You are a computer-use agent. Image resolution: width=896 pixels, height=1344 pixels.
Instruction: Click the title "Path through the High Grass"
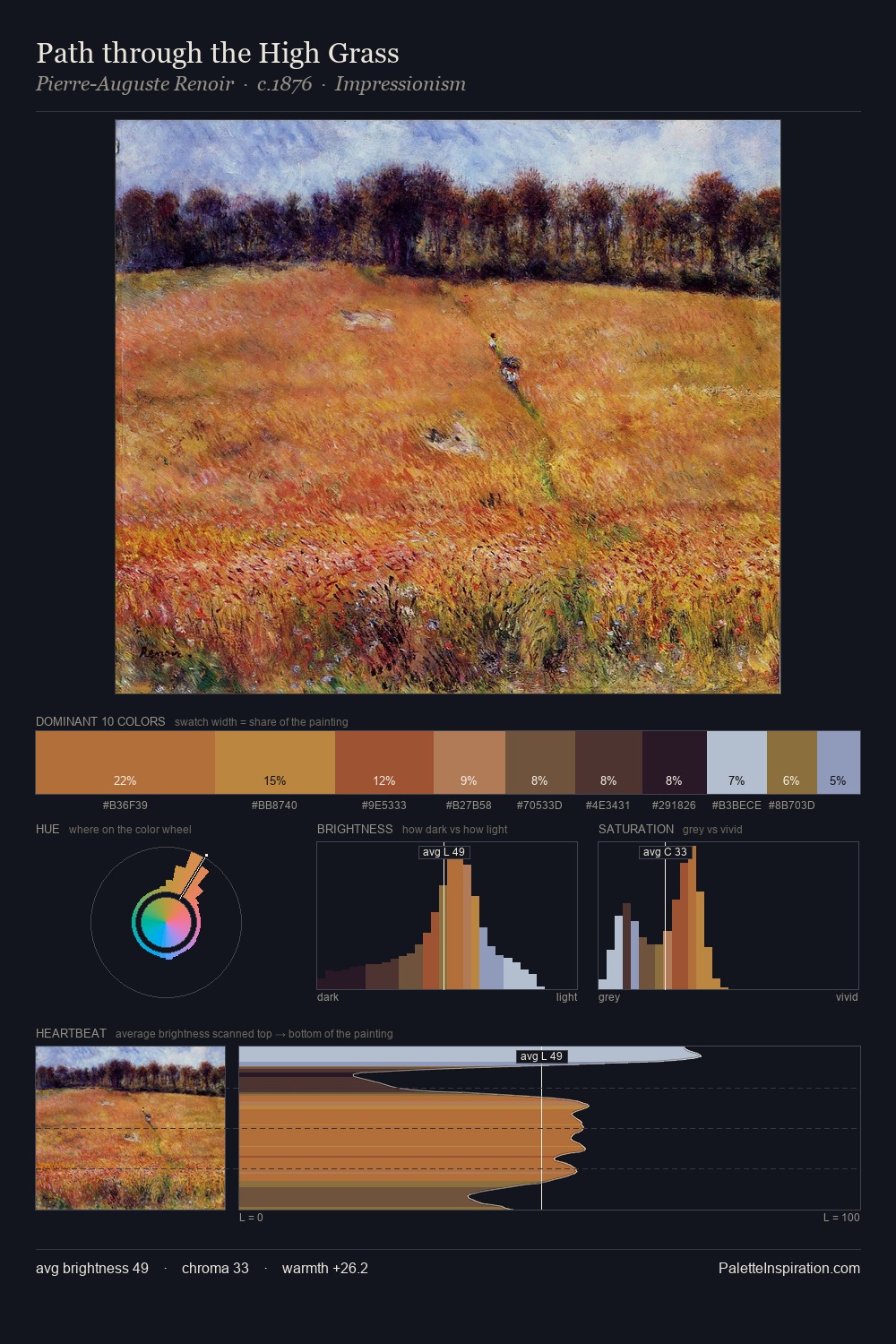pyautogui.click(x=218, y=53)
